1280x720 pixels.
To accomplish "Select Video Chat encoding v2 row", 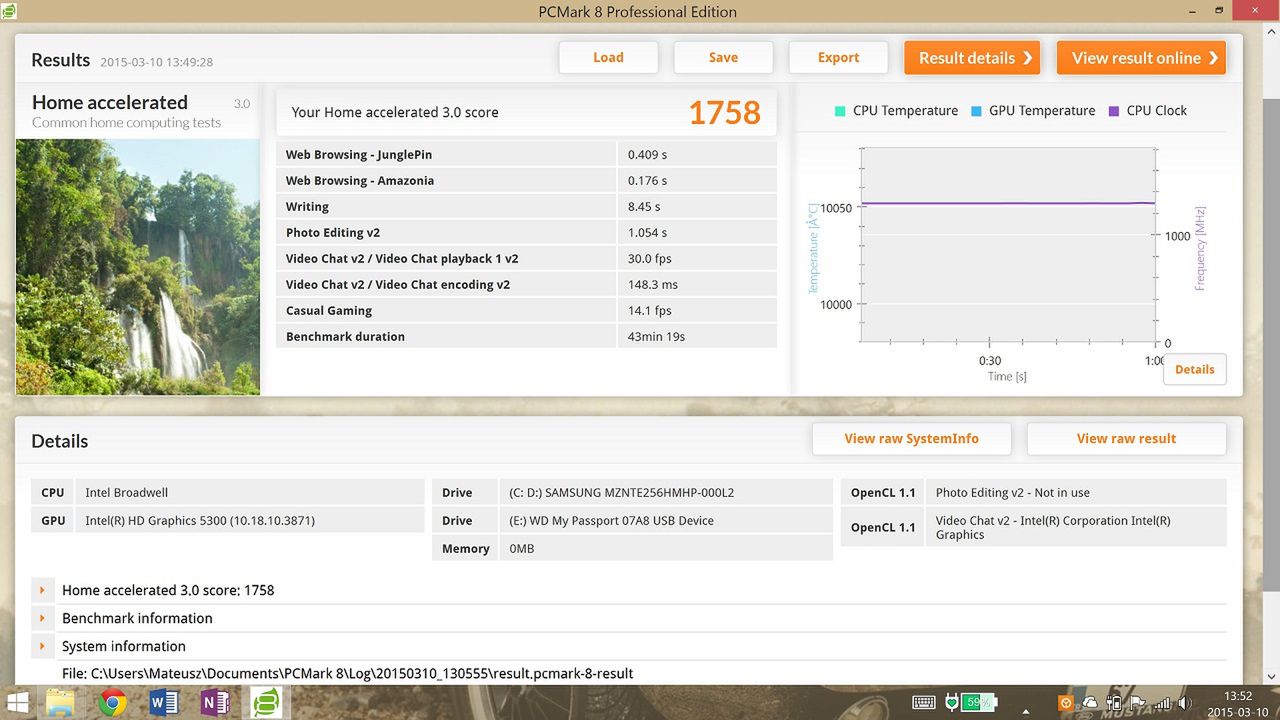I will [x=526, y=284].
